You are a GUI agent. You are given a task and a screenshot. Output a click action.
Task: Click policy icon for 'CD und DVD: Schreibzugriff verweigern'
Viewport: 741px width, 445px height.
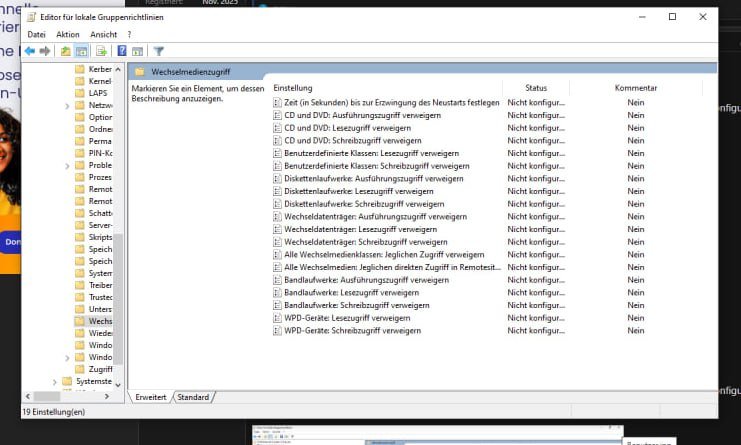tap(277, 141)
